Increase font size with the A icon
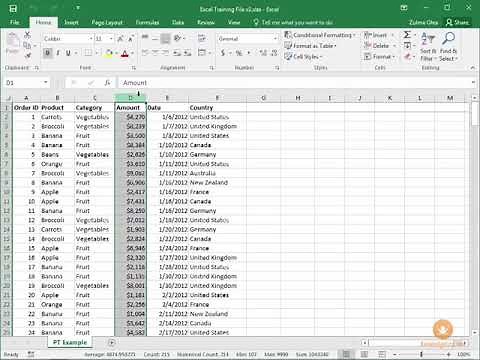The width and height of the screenshot is (480, 360). tap(120, 39)
